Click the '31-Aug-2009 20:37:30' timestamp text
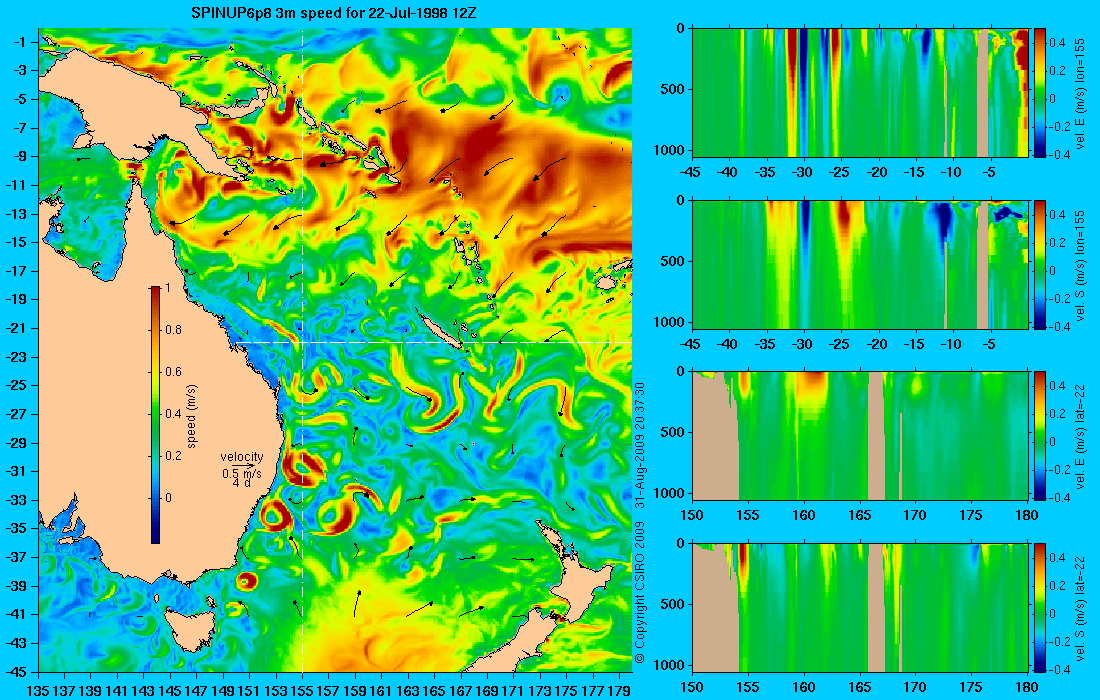This screenshot has height=700, width=1100. pyautogui.click(x=639, y=445)
